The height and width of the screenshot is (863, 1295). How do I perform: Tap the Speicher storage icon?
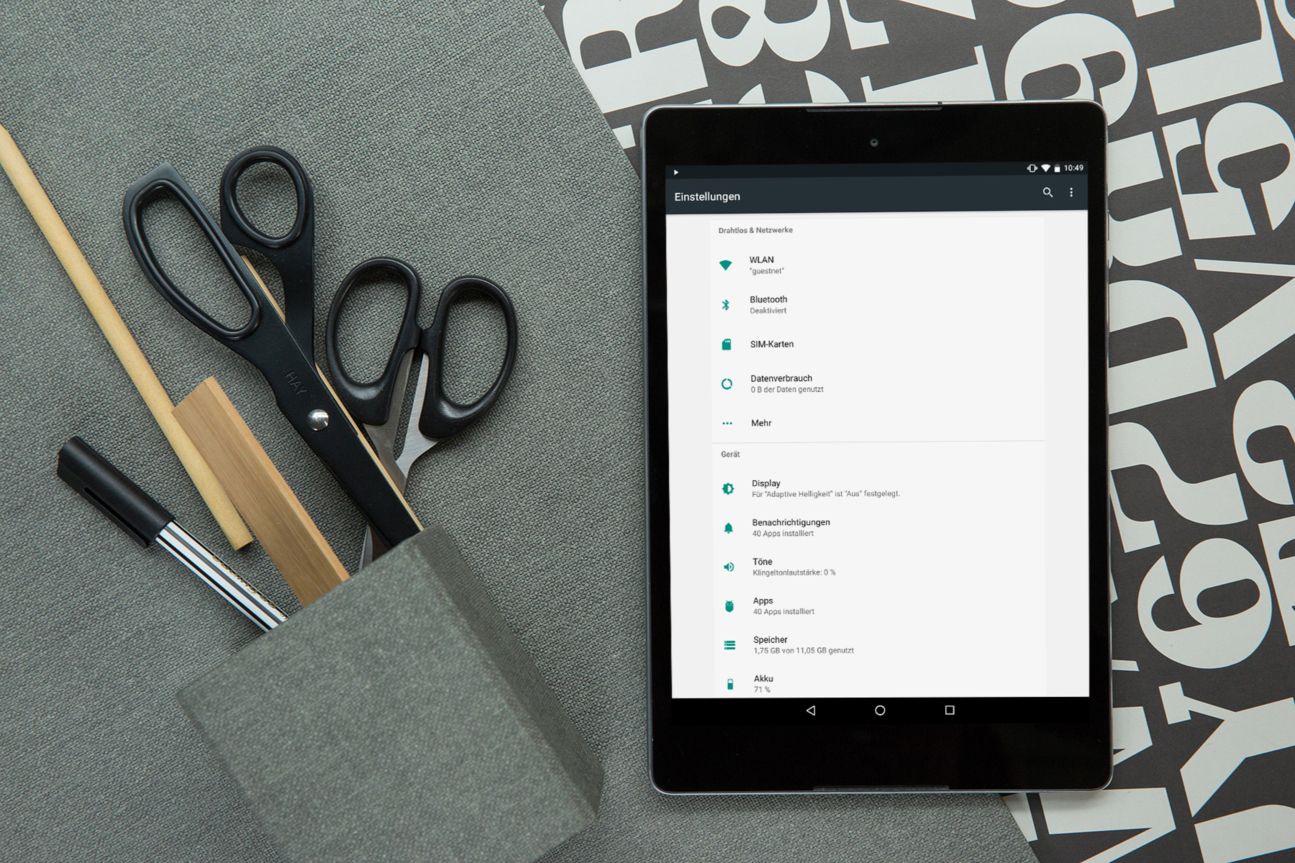click(x=730, y=645)
